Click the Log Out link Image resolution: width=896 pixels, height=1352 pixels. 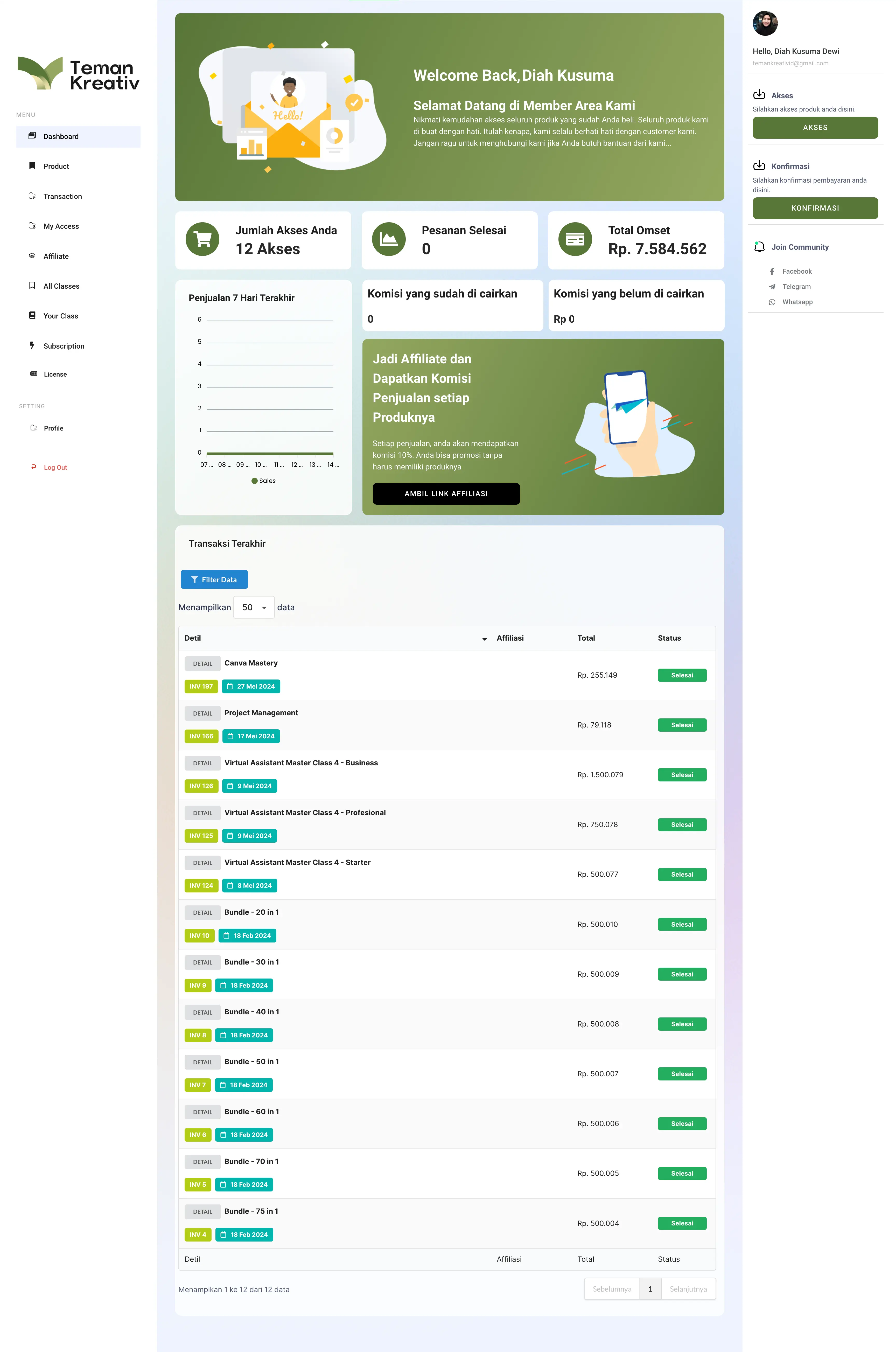55,468
